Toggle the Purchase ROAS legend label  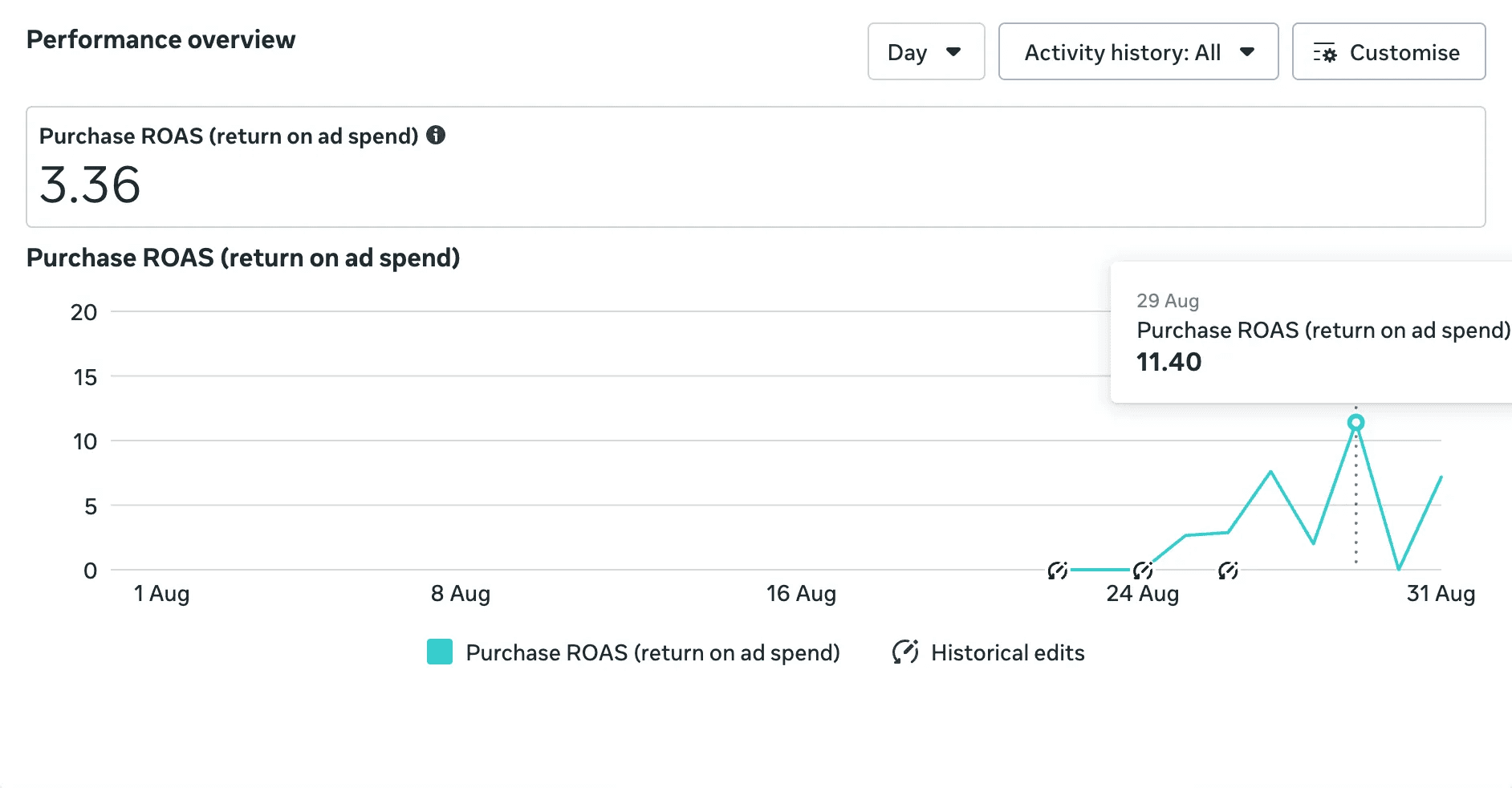point(652,652)
